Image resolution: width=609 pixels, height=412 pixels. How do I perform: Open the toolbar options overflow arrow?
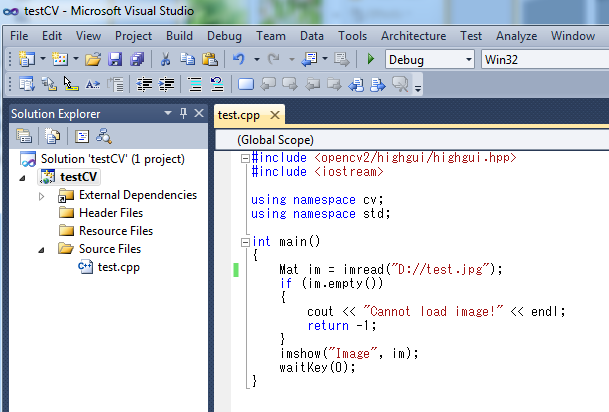(418, 88)
